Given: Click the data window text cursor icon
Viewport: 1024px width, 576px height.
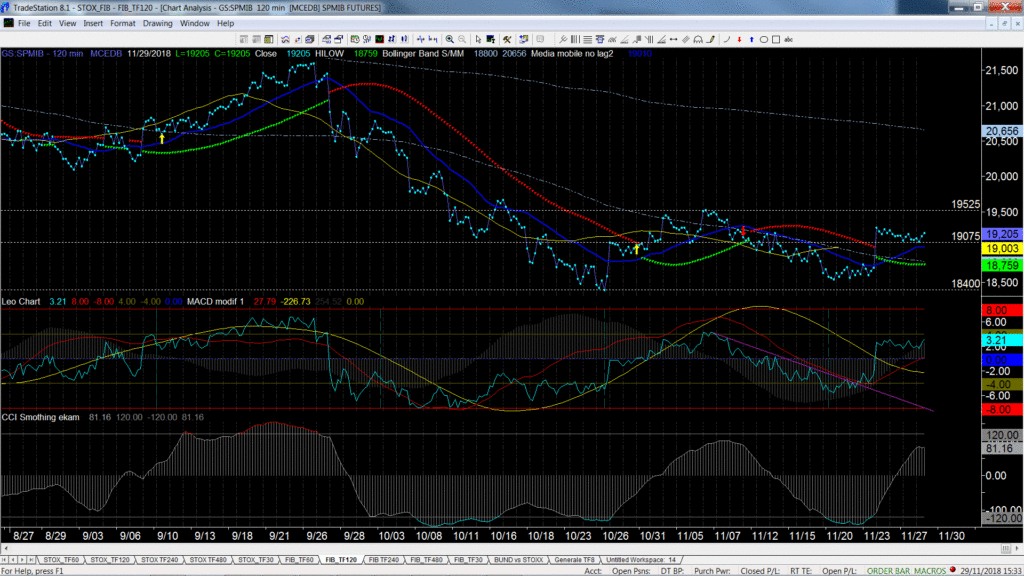Looking at the screenshot, I should 491,39.
